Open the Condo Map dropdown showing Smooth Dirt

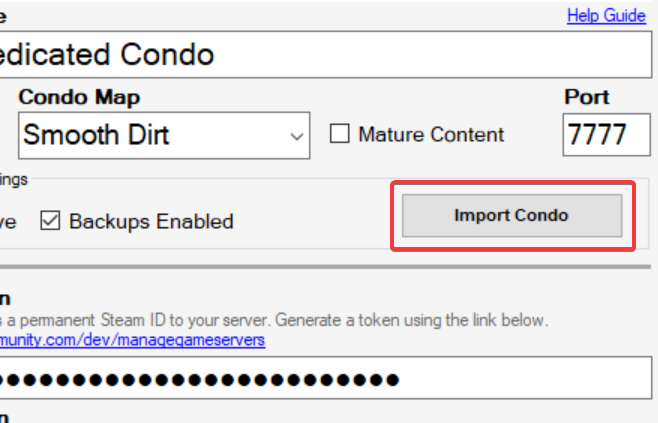pos(164,136)
